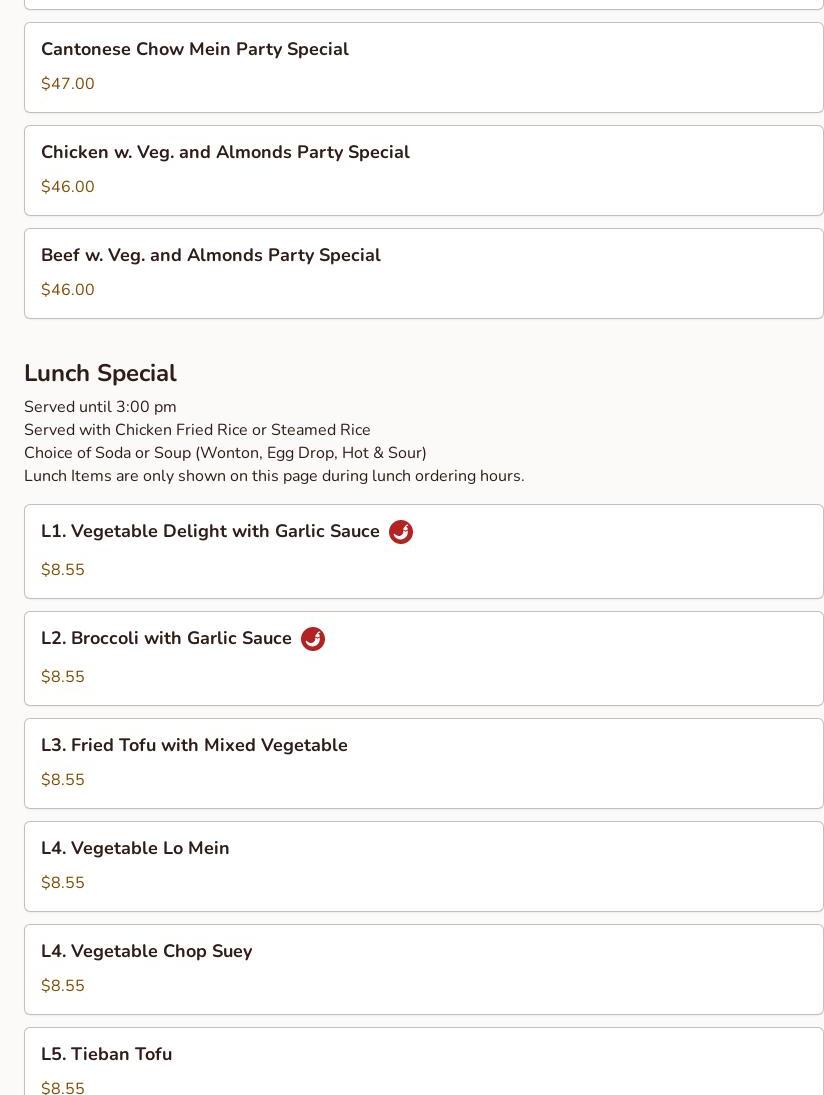Select L4. Vegetable Chop Suey item

[424, 969]
